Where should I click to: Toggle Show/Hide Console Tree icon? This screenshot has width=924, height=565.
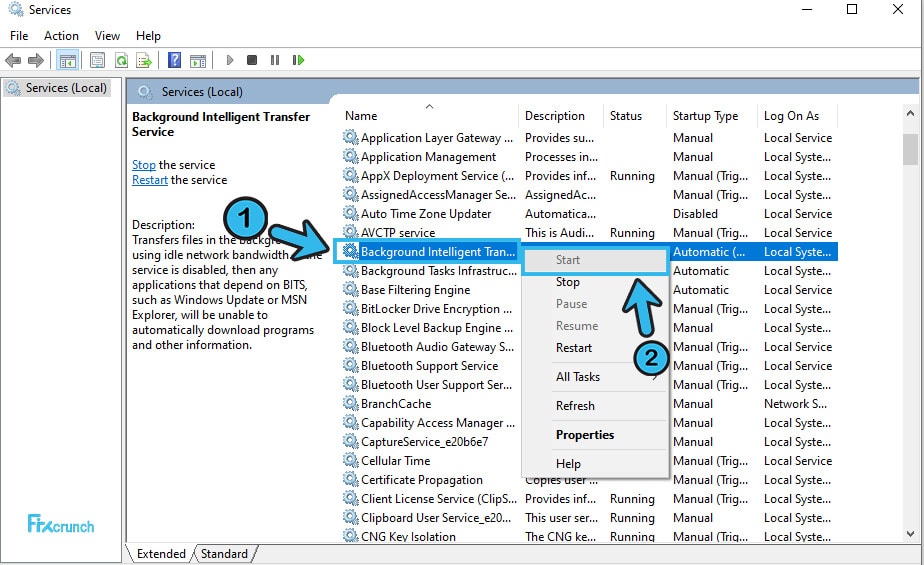pos(68,60)
